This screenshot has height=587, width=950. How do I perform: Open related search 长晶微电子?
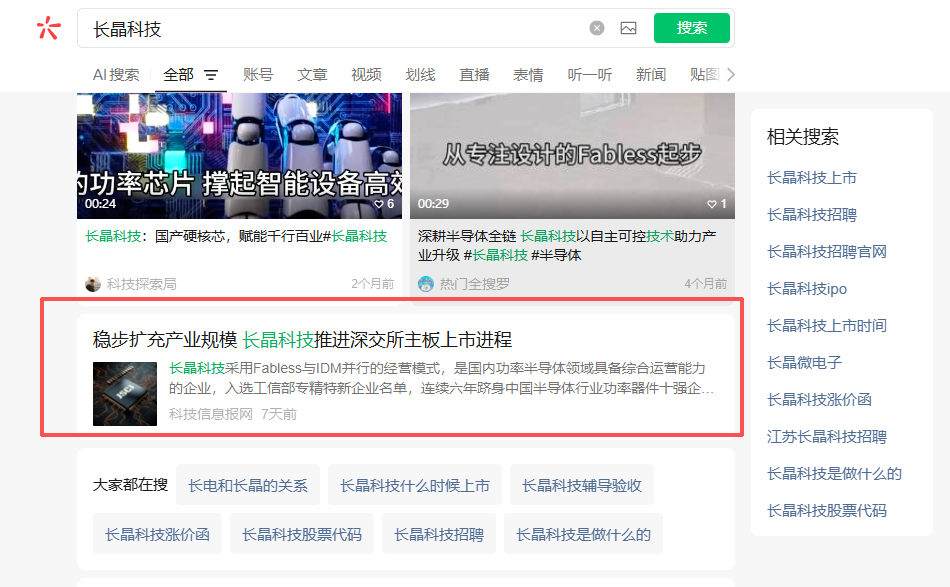[x=804, y=362]
